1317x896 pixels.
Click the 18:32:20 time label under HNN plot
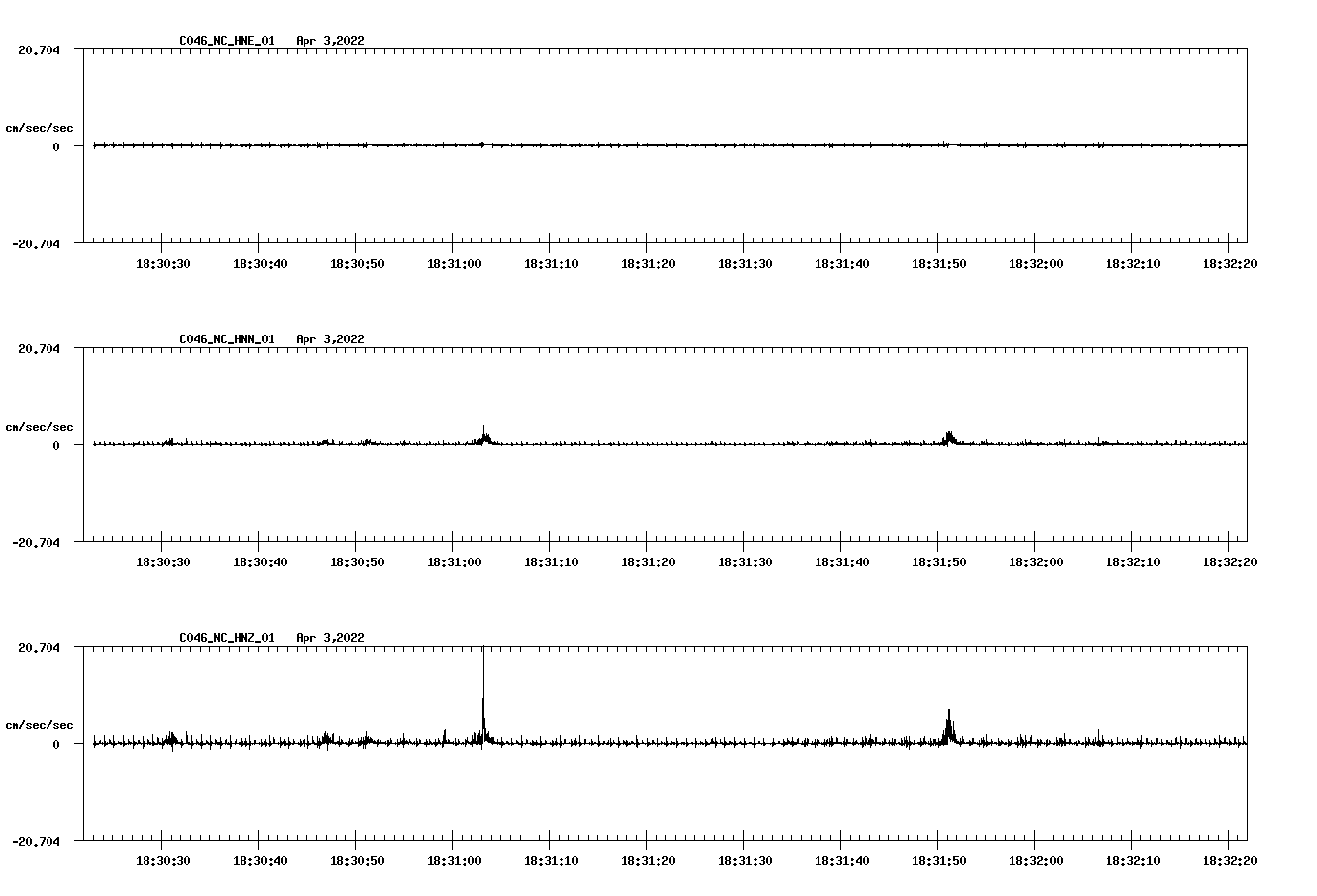[1230, 562]
